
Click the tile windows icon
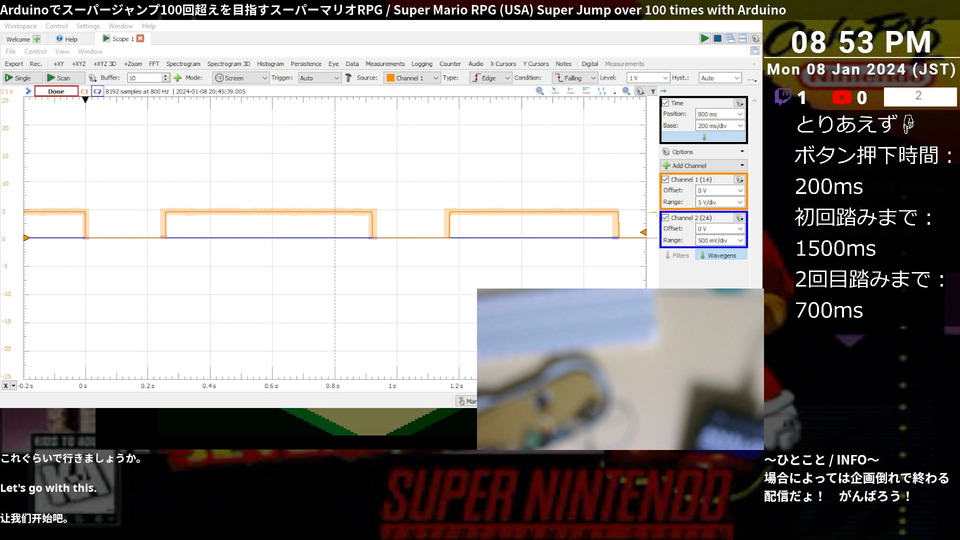click(x=743, y=38)
